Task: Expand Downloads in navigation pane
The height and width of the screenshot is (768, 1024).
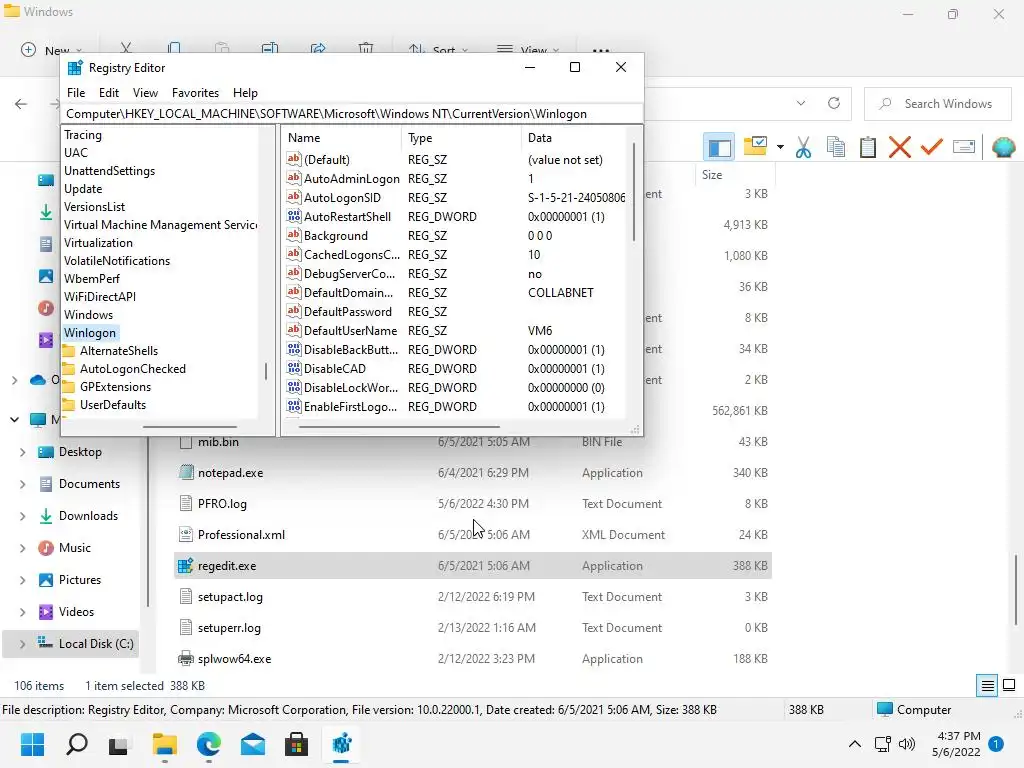Action: tap(23, 516)
